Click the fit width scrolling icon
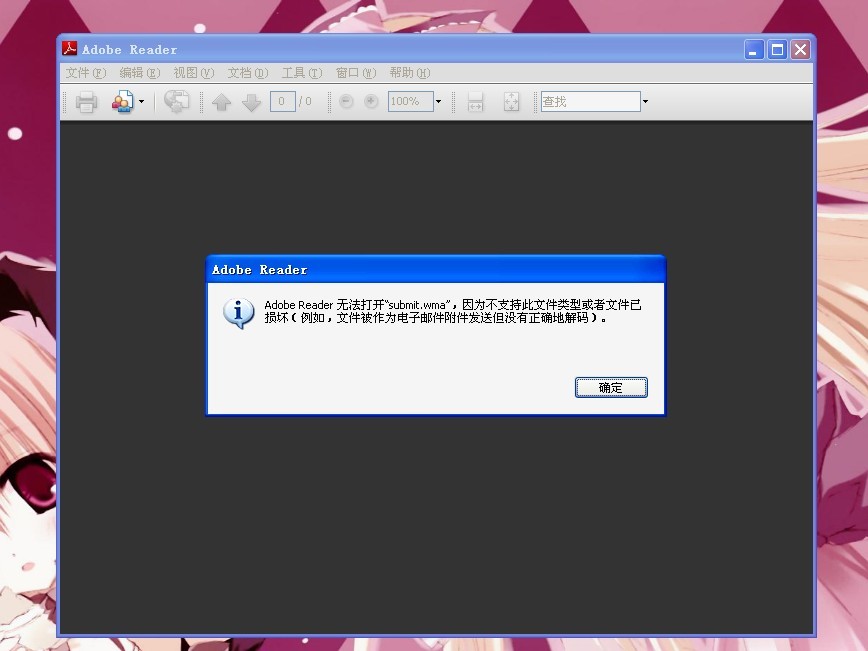Viewport: 868px width, 651px height. [x=476, y=102]
